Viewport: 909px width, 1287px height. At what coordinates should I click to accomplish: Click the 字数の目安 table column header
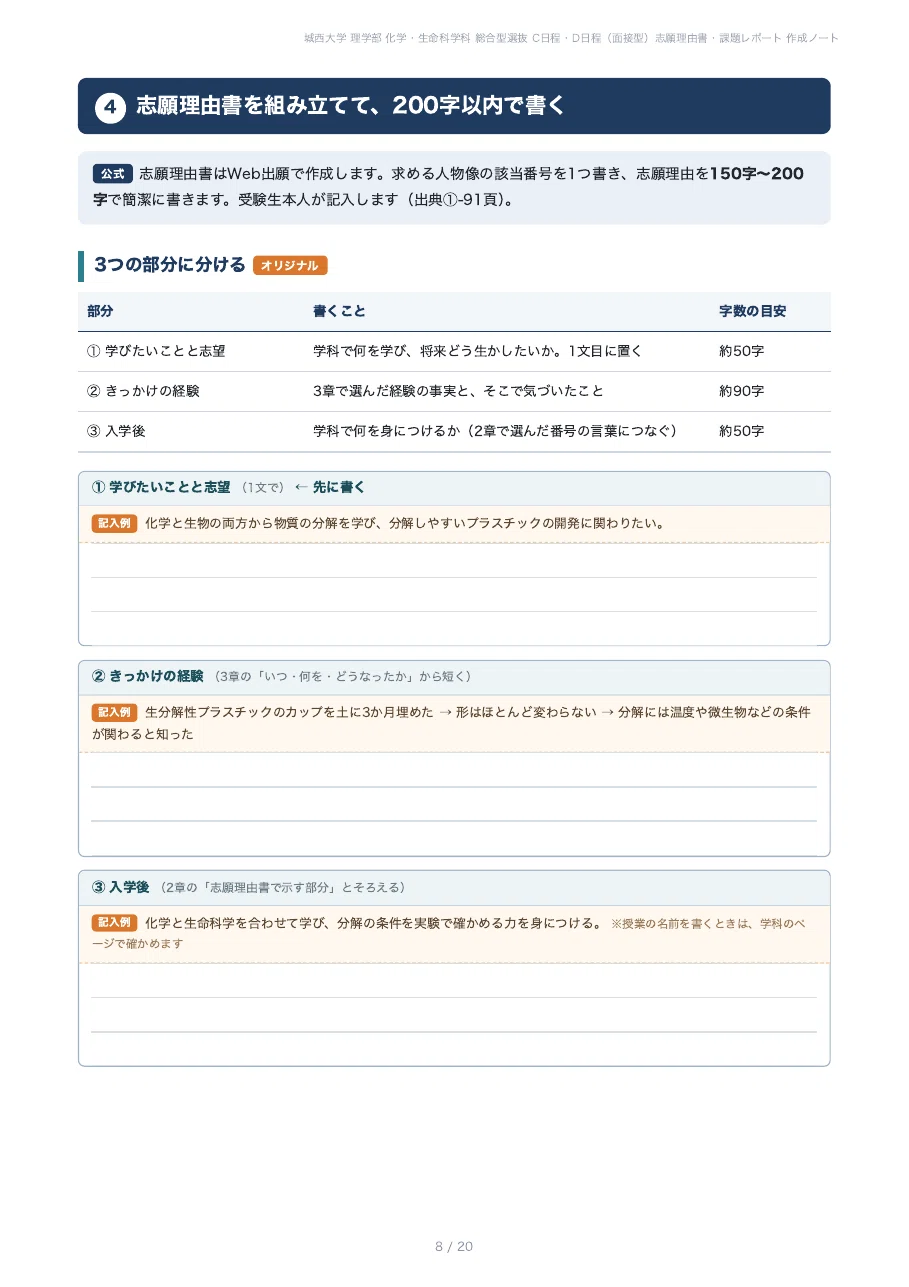tap(752, 311)
